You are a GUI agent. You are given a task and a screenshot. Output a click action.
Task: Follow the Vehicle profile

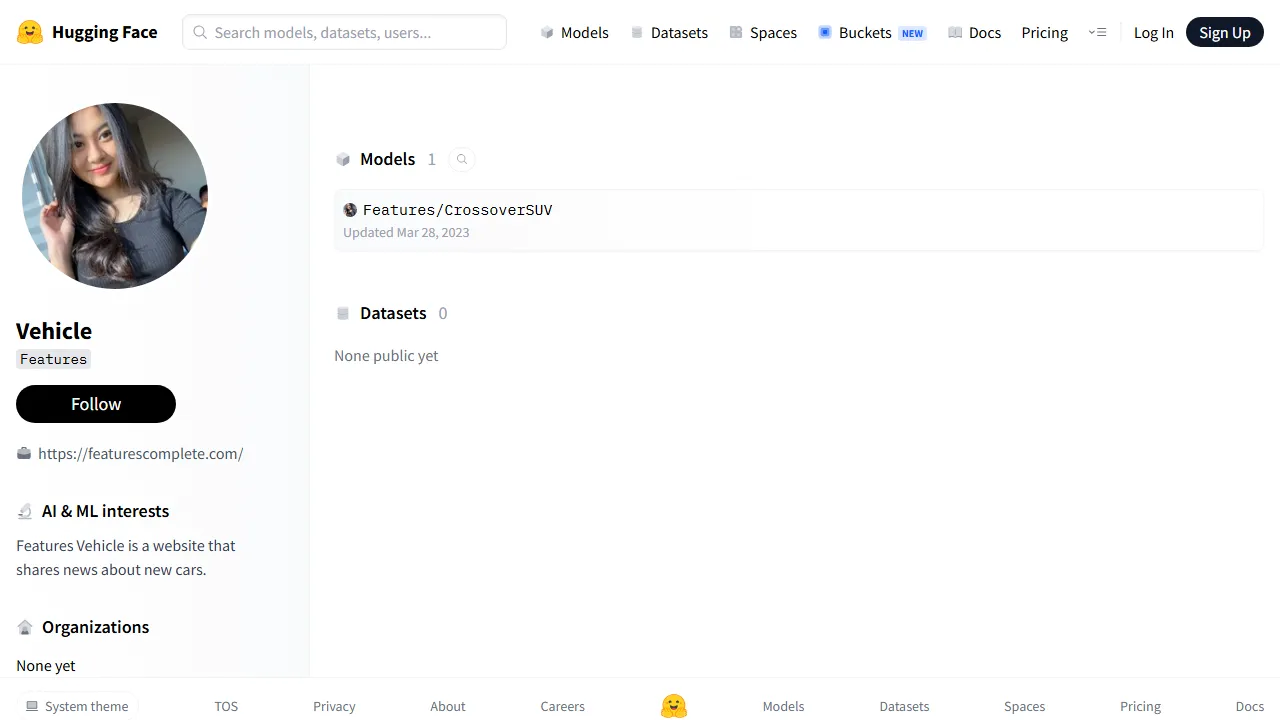pyautogui.click(x=96, y=404)
